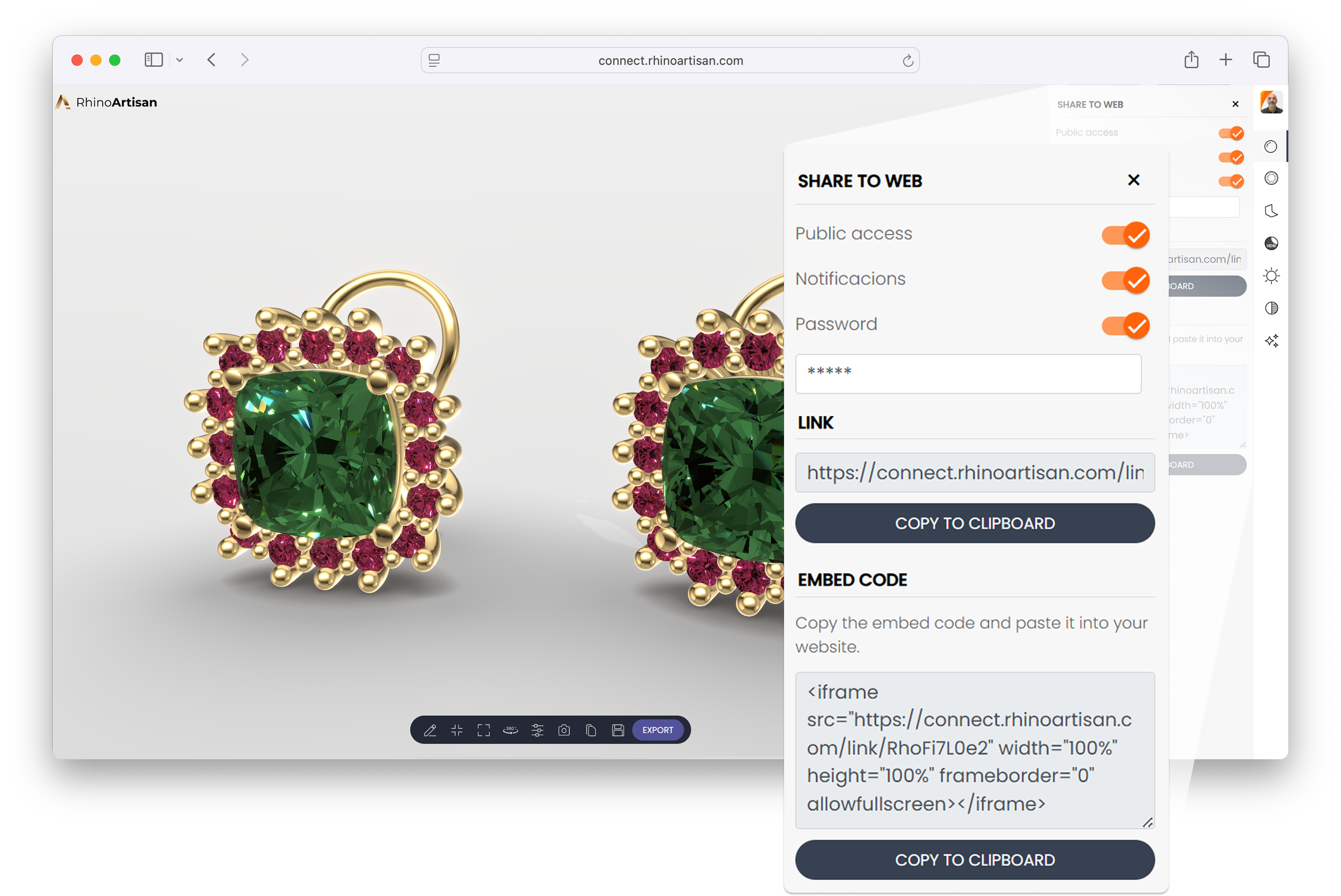The height and width of the screenshot is (896, 1341).
Task: Open a new tab with the plus icon
Action: click(1226, 59)
